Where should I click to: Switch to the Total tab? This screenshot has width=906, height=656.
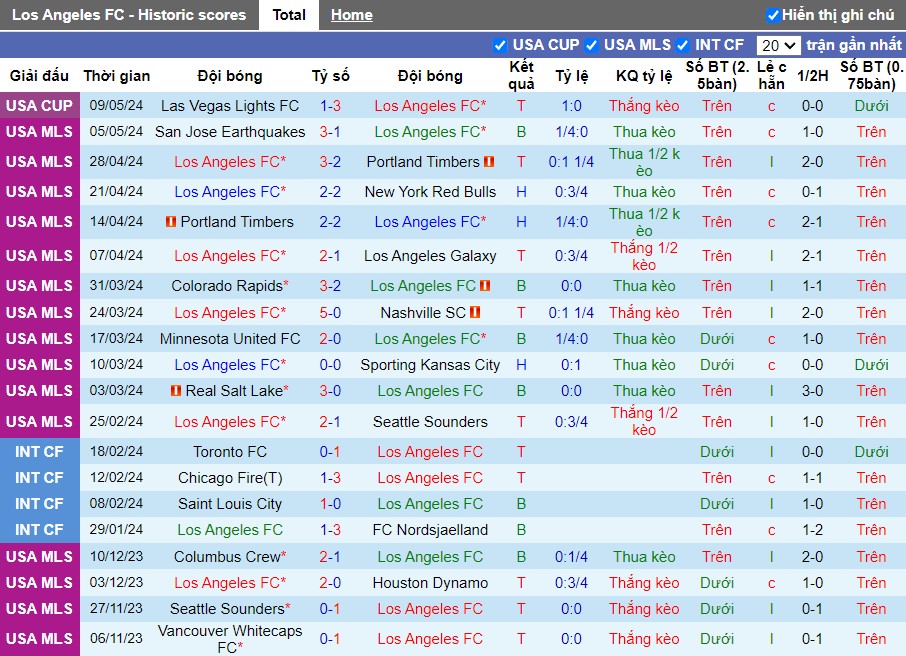coord(289,15)
